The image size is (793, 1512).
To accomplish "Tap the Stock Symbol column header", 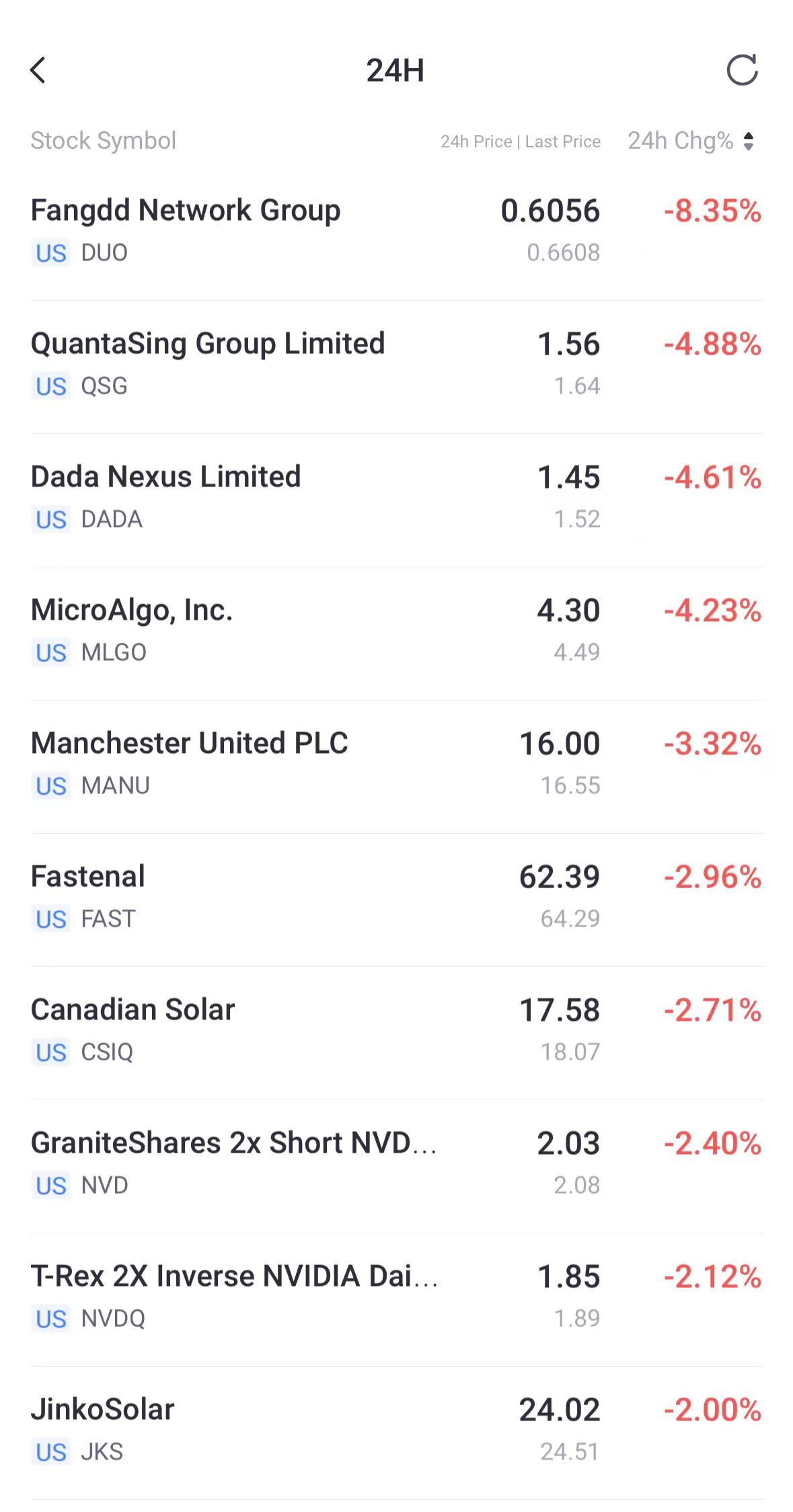I will coord(103,141).
